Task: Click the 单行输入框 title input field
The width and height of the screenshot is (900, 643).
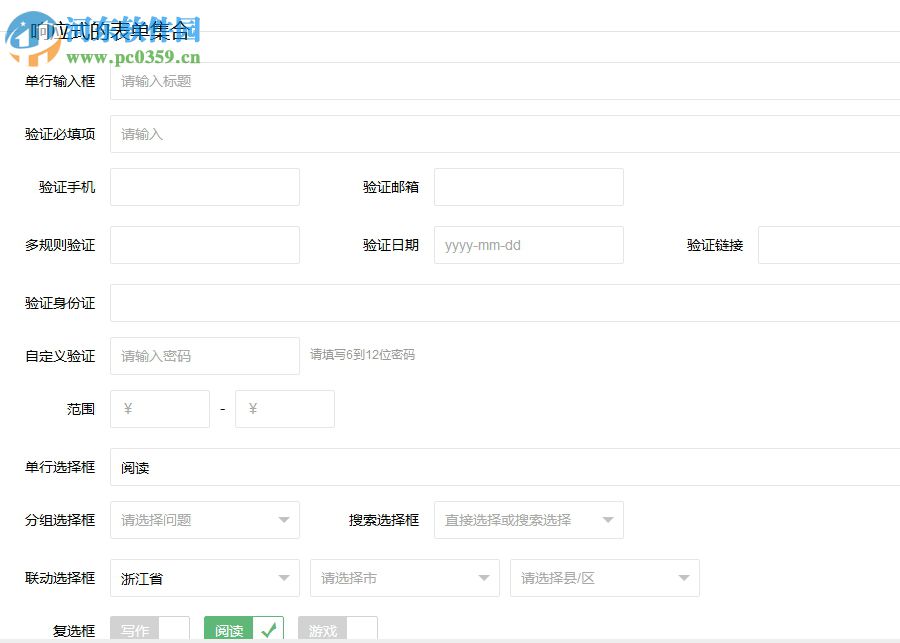Action: tap(505, 81)
